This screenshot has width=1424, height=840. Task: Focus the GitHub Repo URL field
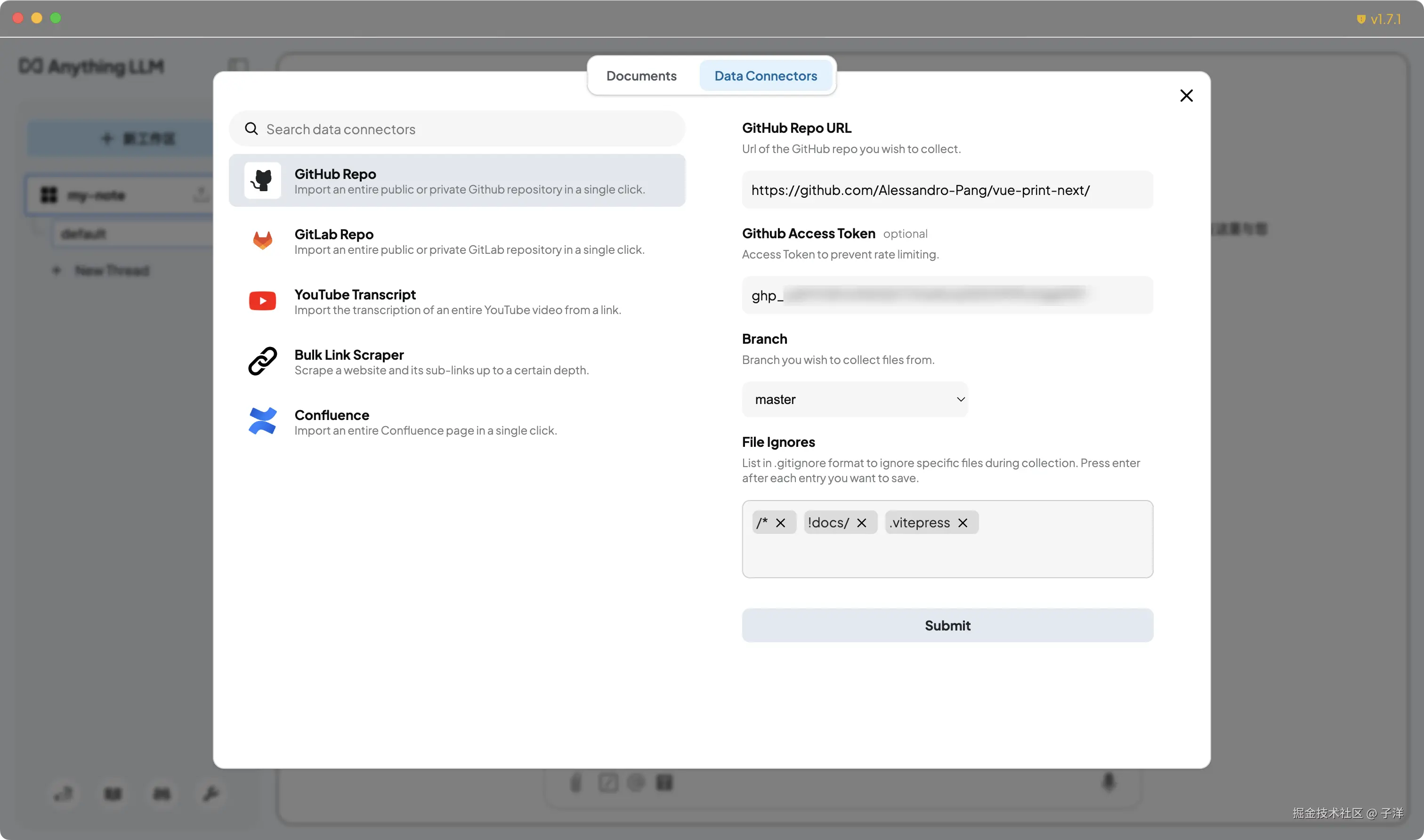tap(947, 190)
